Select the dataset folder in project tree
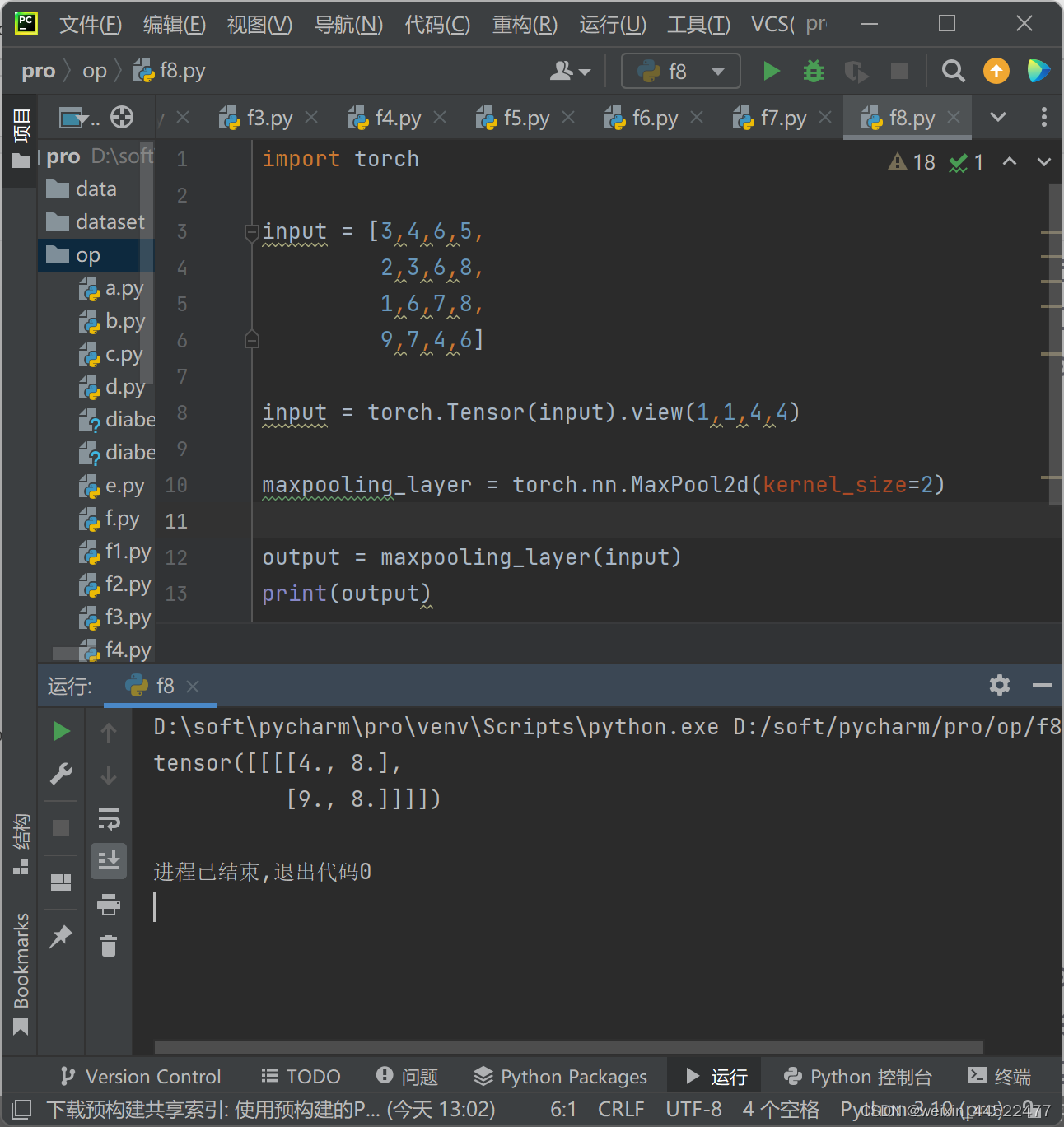 tap(96, 222)
